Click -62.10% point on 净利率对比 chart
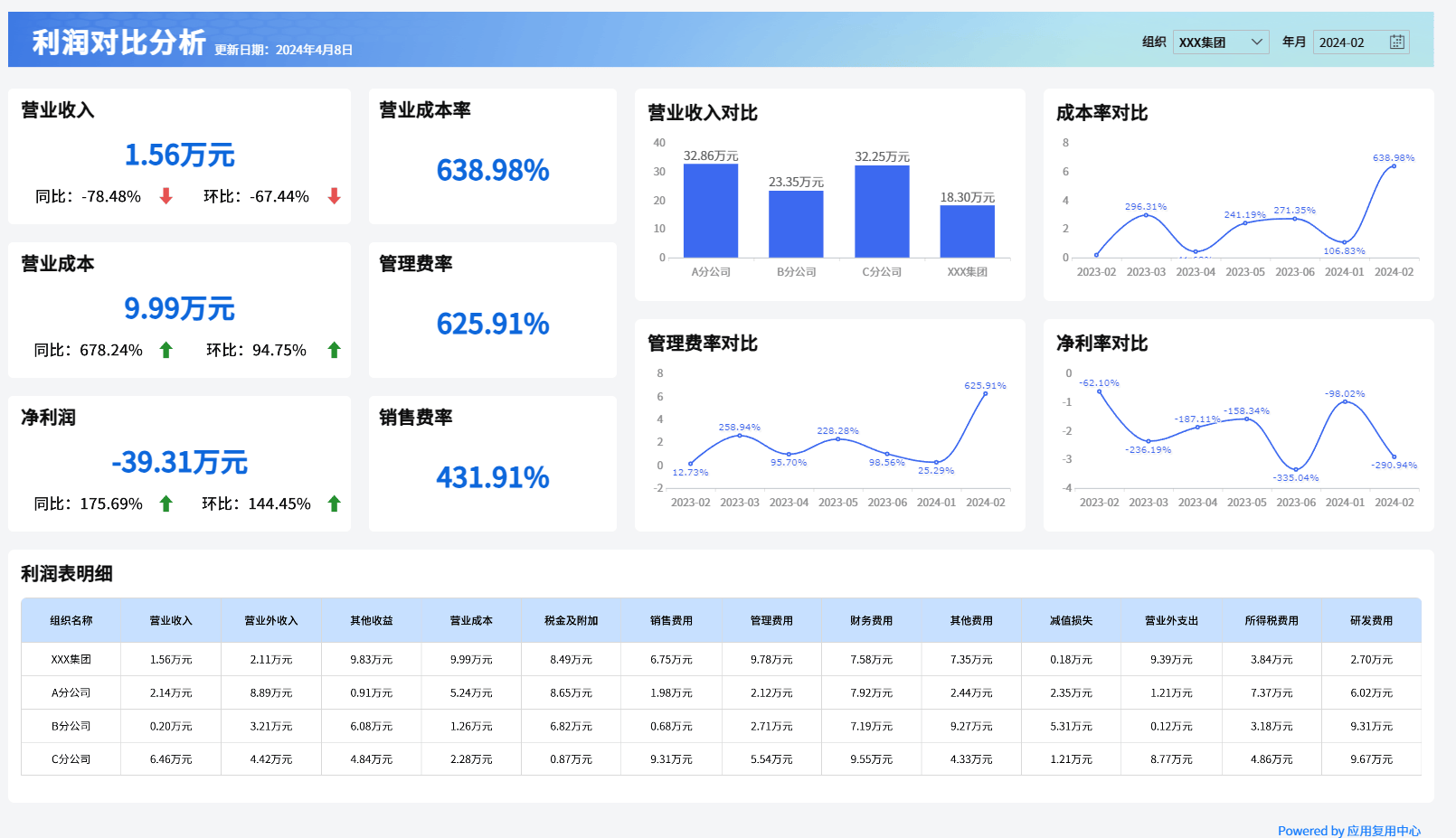Screen dimensions: 1456x838 click(1100, 391)
